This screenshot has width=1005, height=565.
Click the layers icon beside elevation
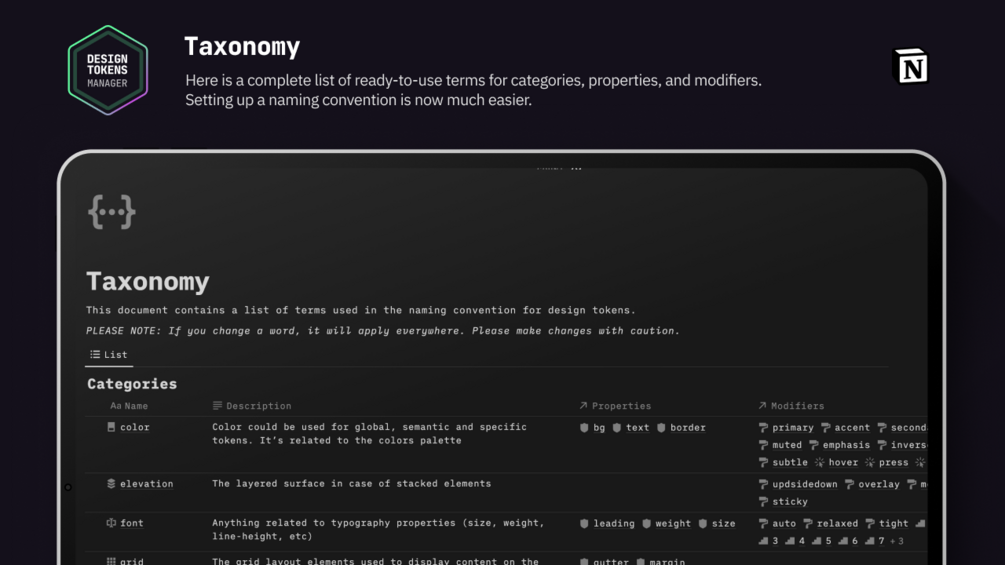pyautogui.click(x=111, y=484)
